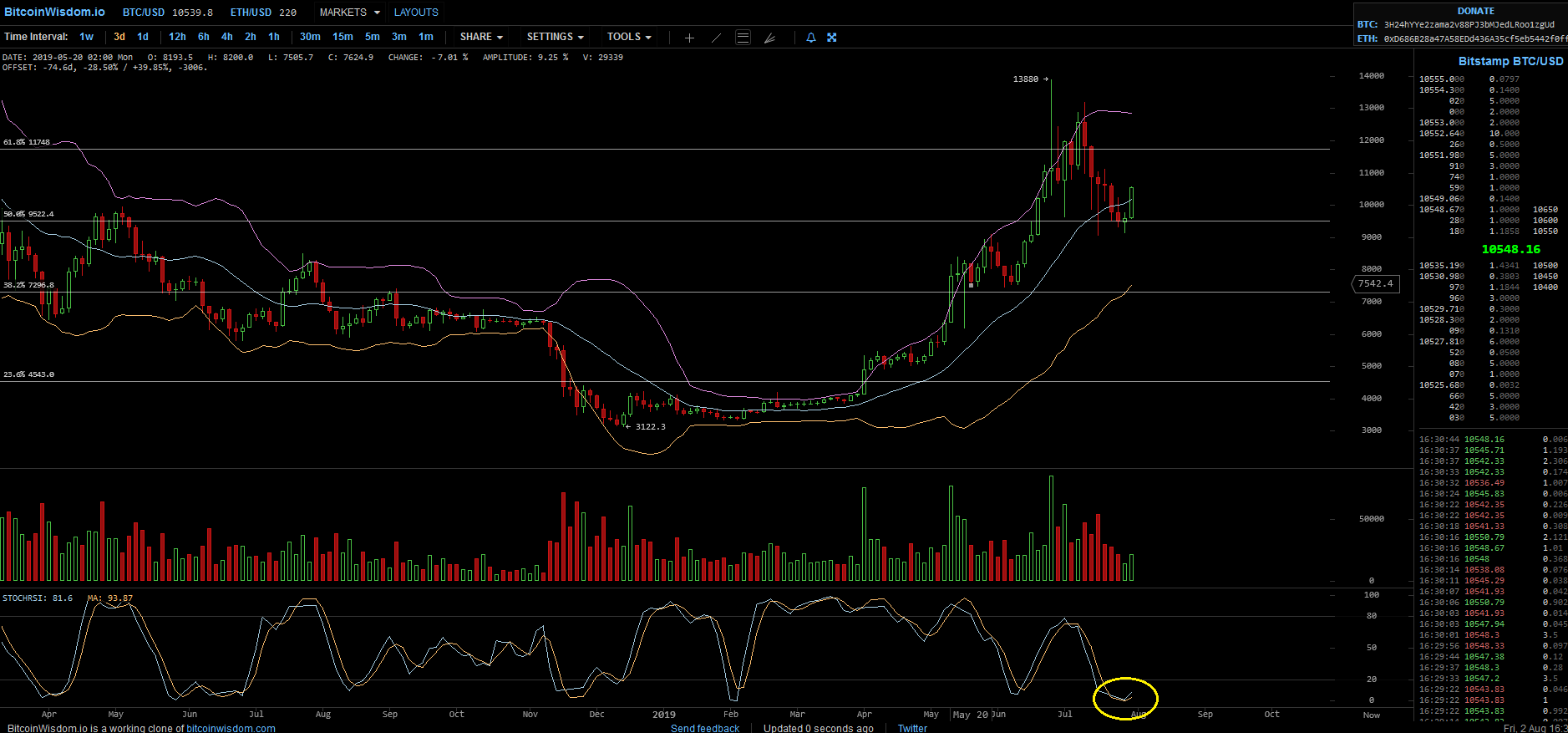
Task: Open the MARKETS dropdown menu
Action: point(349,13)
